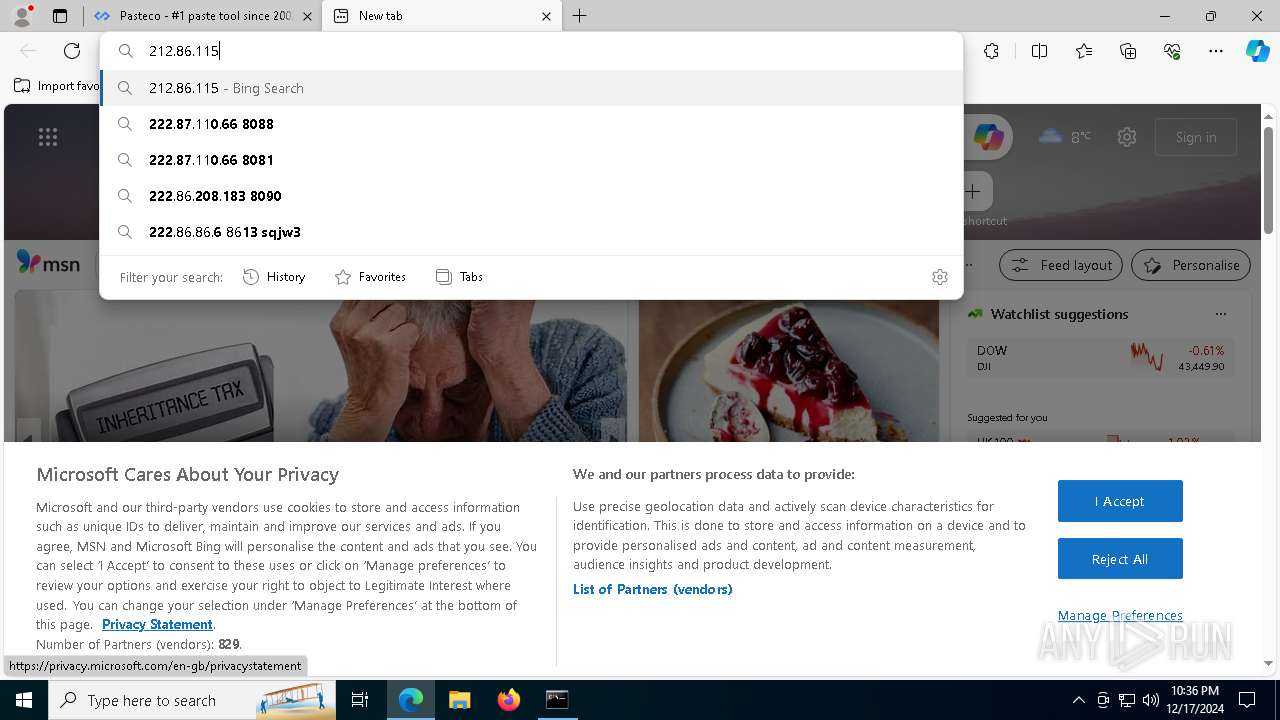Viewport: 1280px width, 720px height.
Task: Open the Inheritance Tax news thumbnail
Action: (322, 366)
